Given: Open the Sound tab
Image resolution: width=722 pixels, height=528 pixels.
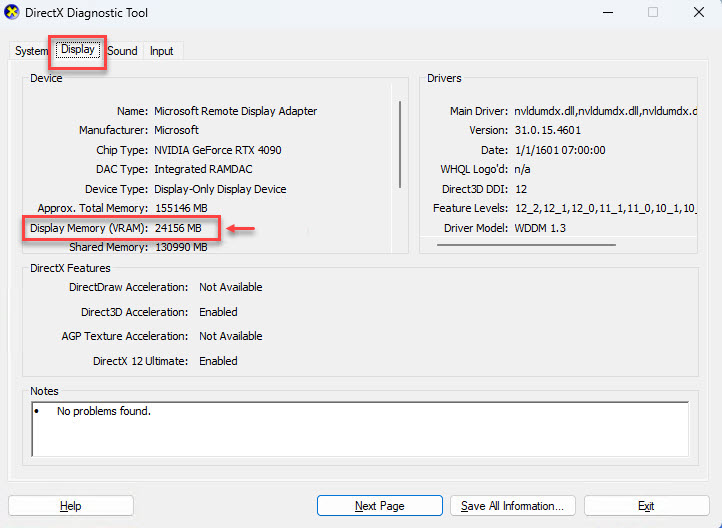Looking at the screenshot, I should [x=122, y=51].
